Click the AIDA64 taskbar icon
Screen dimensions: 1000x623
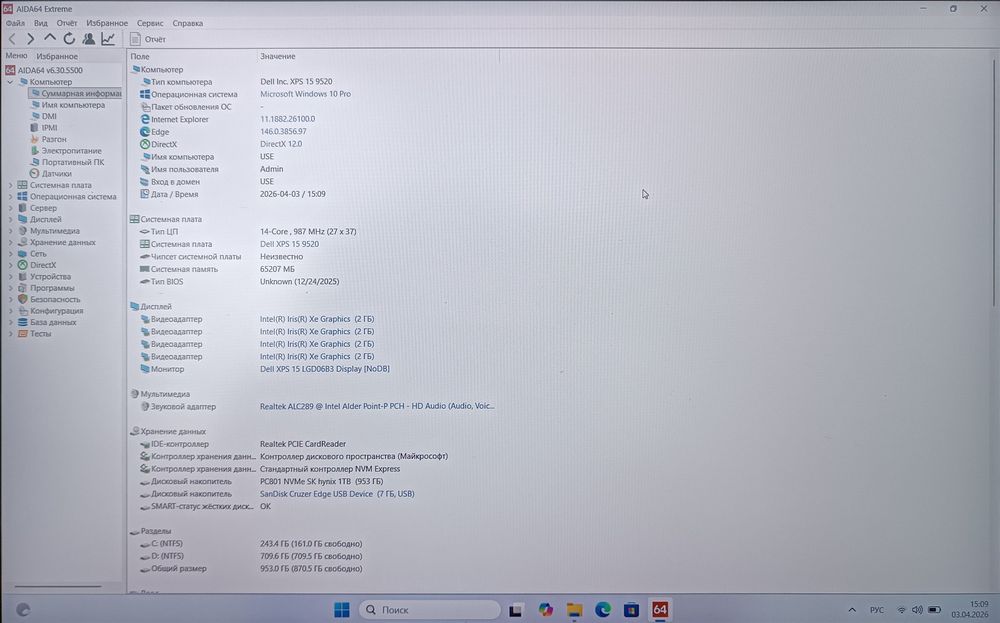[659, 610]
